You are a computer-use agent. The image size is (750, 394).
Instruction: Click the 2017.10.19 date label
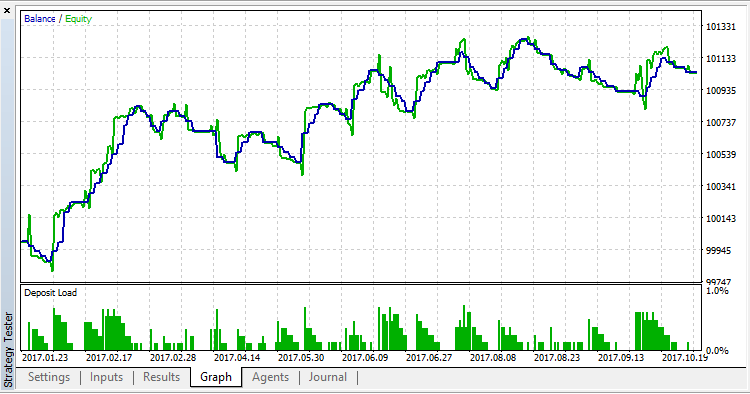[x=684, y=358]
